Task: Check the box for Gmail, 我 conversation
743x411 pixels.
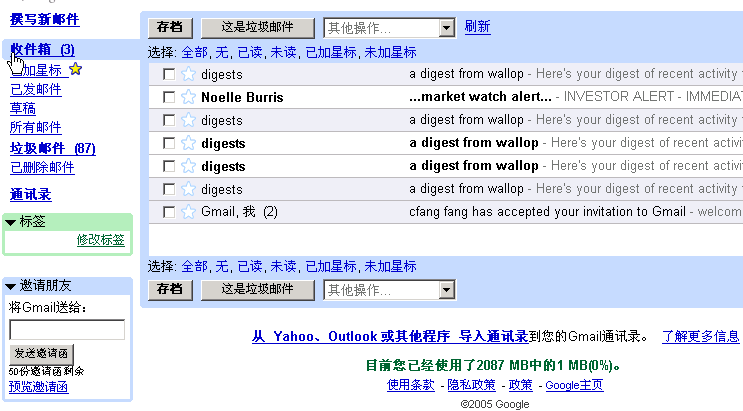Action: pos(168,212)
